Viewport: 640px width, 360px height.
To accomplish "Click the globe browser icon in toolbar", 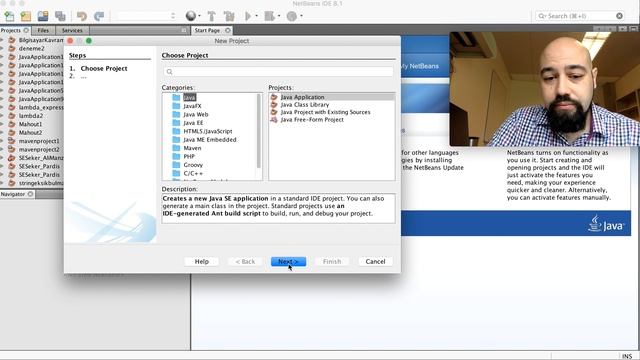I will (x=191, y=16).
